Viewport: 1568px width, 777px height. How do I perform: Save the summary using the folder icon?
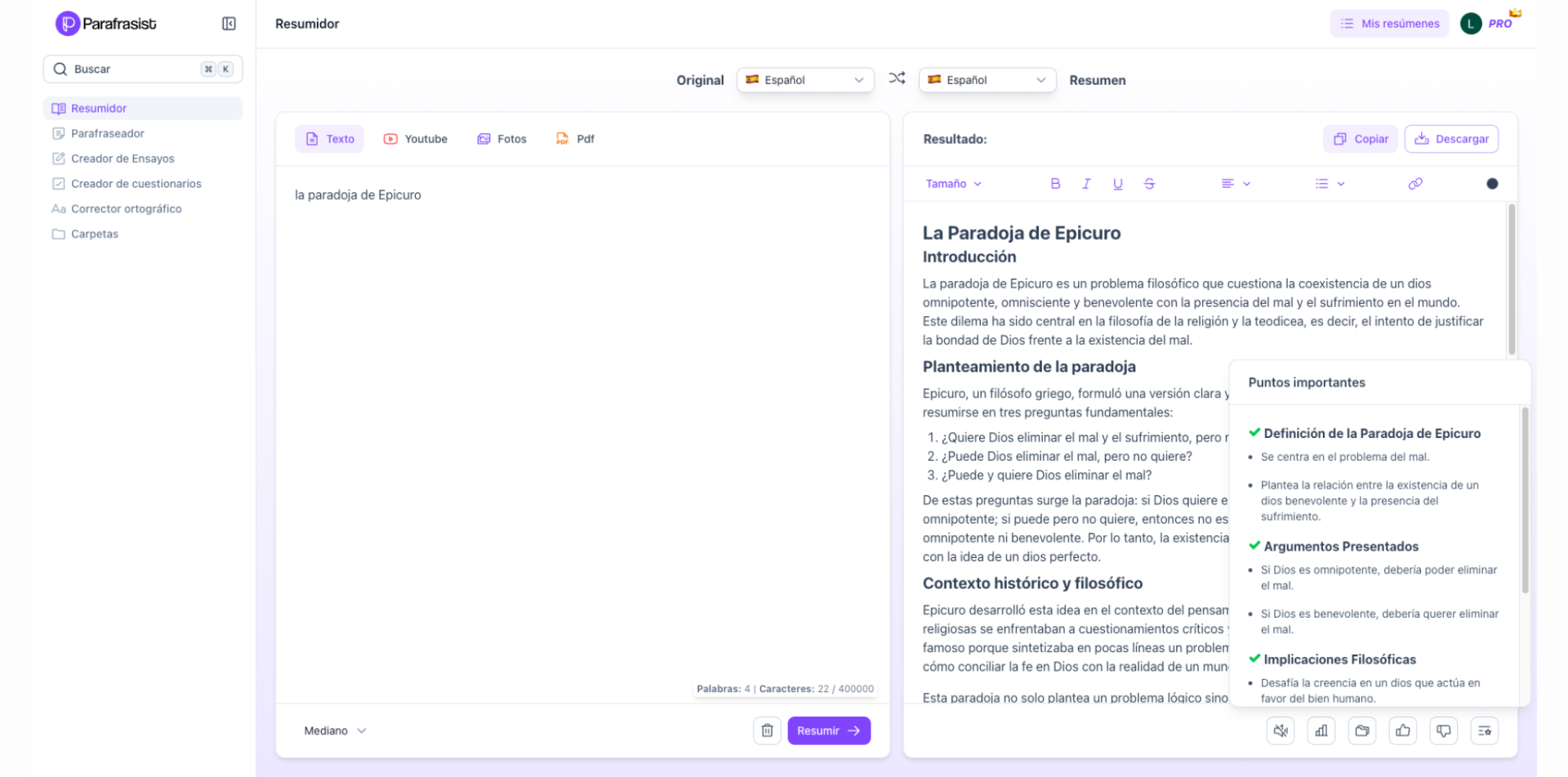pos(1361,730)
